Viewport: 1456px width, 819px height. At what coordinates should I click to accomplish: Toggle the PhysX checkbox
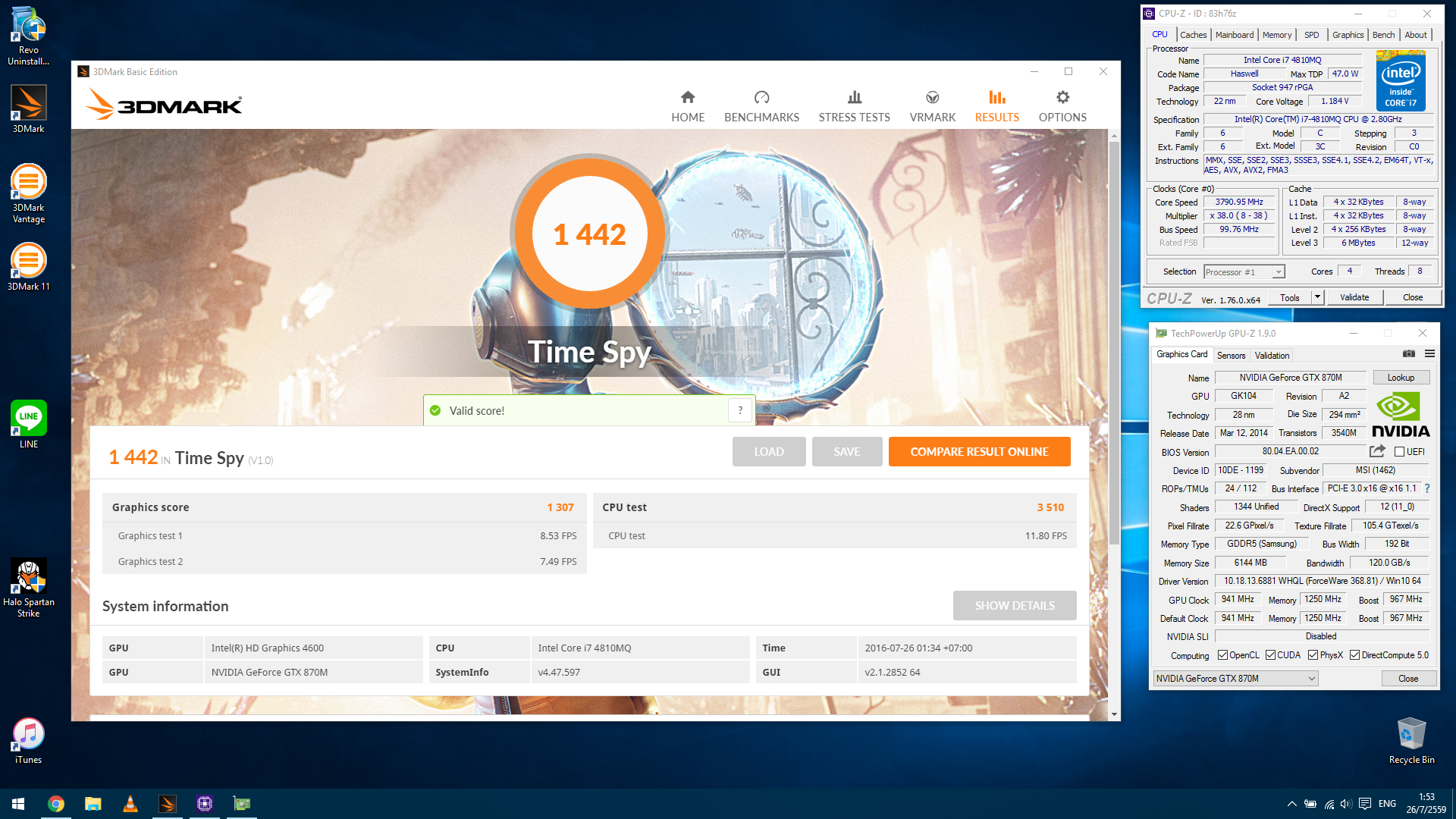pos(1313,655)
